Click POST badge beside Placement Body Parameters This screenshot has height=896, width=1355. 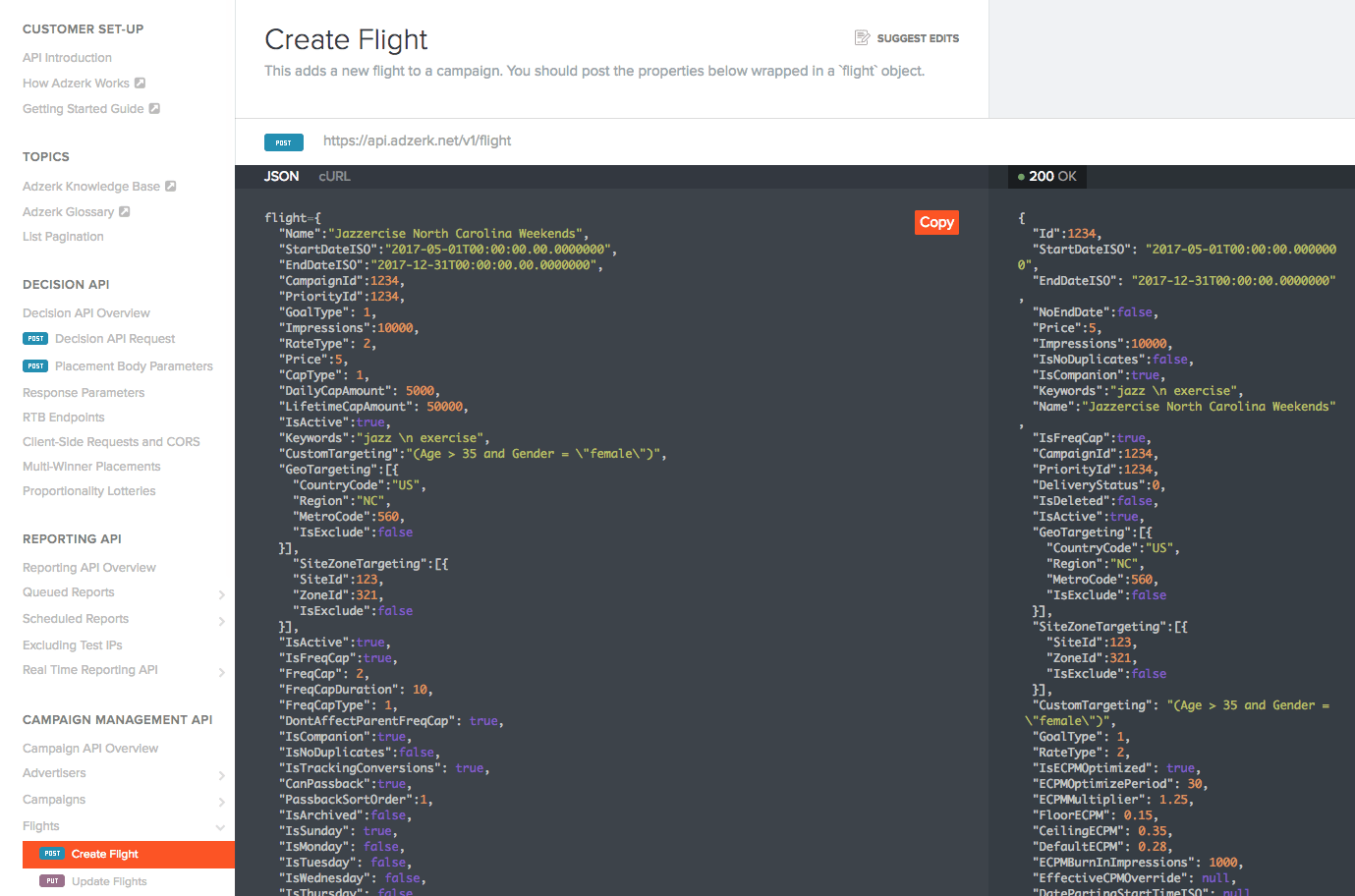point(35,366)
